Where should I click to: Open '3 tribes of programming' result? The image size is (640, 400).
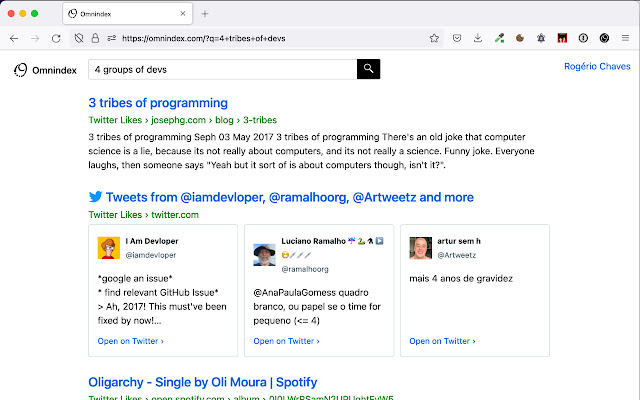158,103
